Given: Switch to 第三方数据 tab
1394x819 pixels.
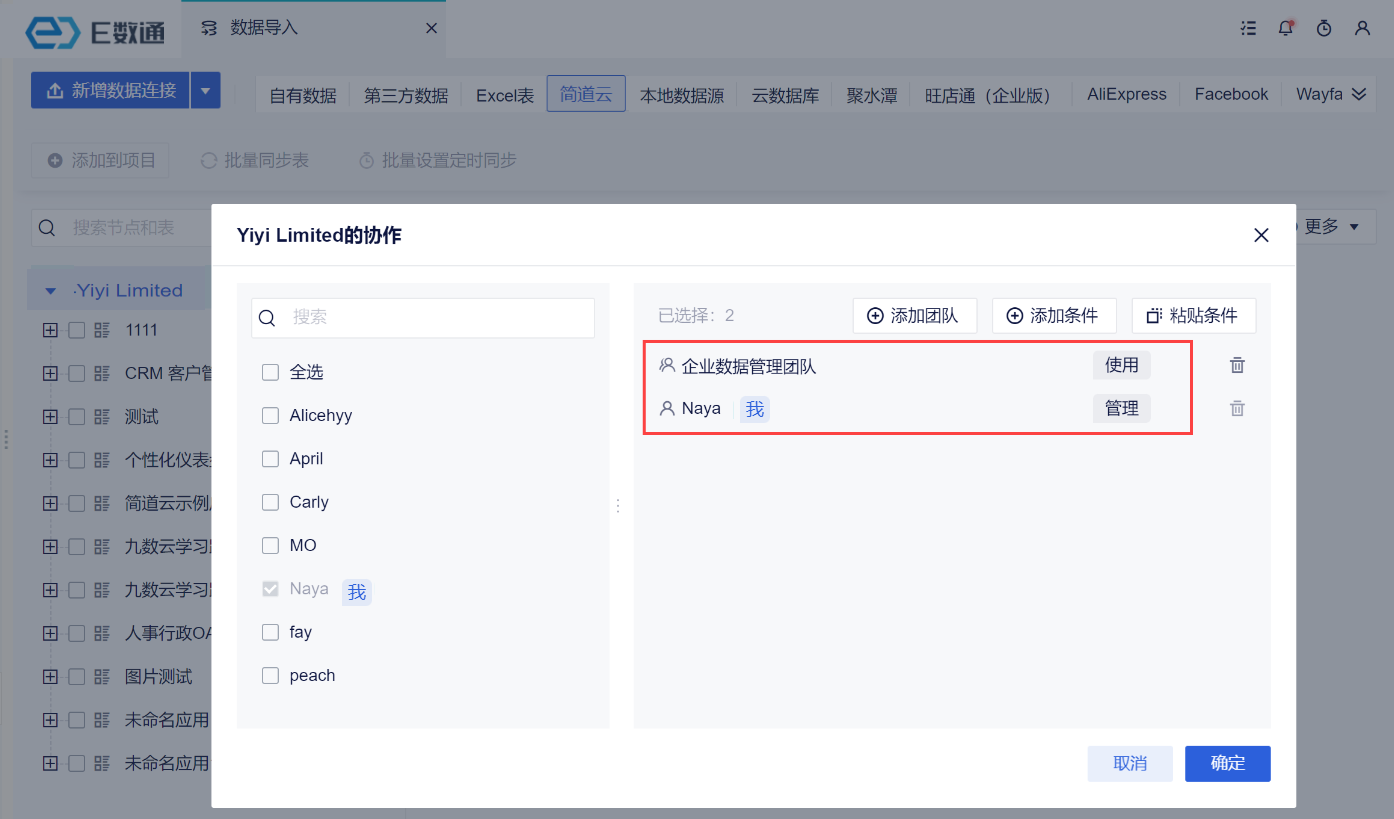Looking at the screenshot, I should pyautogui.click(x=405, y=96).
